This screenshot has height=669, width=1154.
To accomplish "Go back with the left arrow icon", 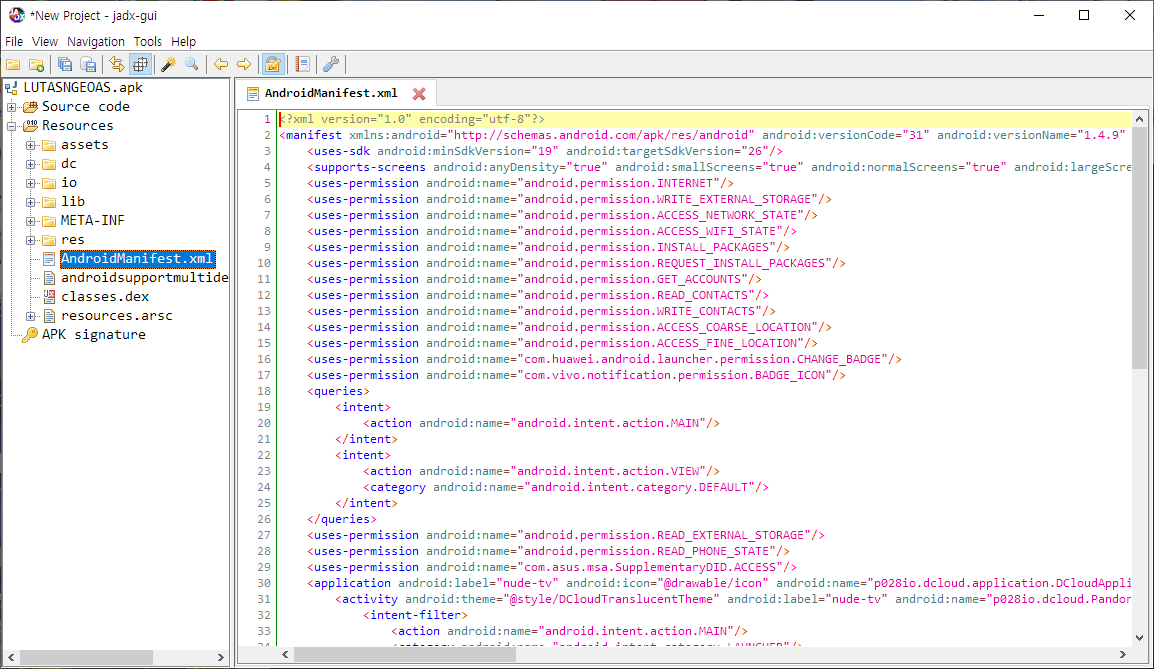I will coord(221,65).
